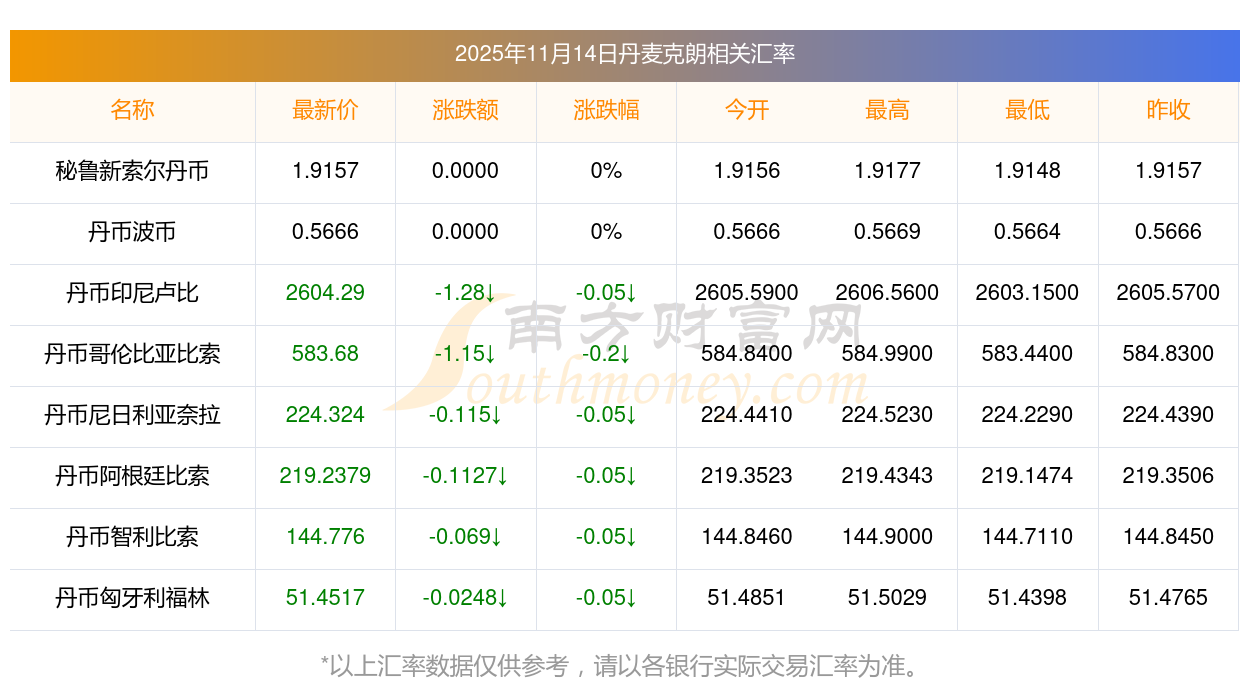Viewport: 1250px width, 697px height.
Task: Open the 秘鲁新索尔丹币 row name
Action: tap(132, 171)
